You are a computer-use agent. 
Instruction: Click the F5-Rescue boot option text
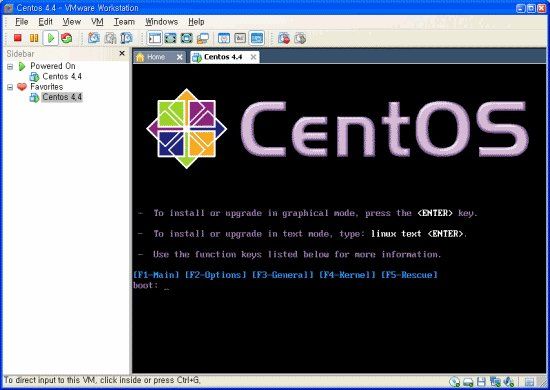point(409,275)
